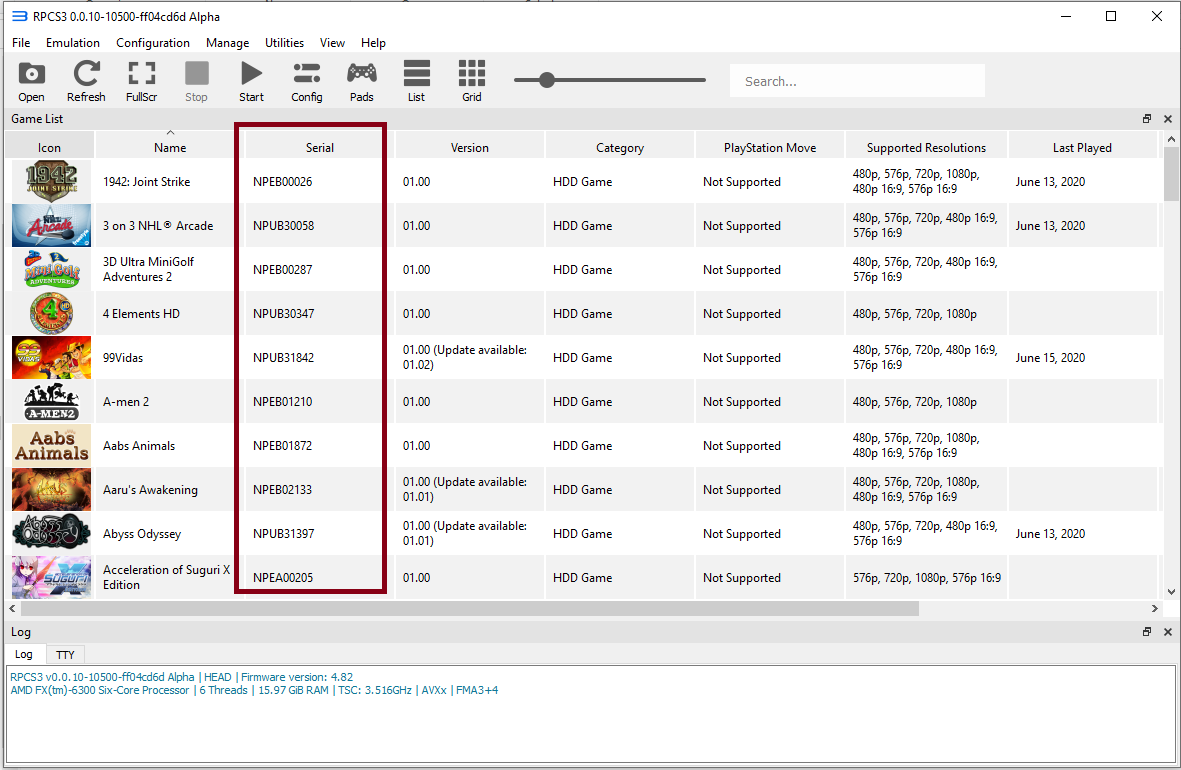Float the Log panel
Screen dimensions: 1181x770
pyautogui.click(x=1146, y=631)
